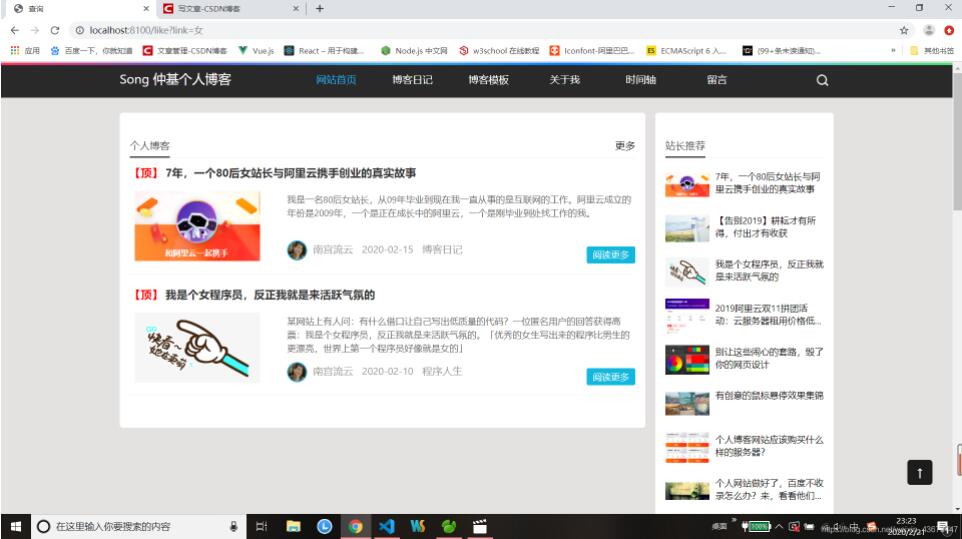Click the battery indicator in system tray
Screen dimensions: 962x539
pyautogui.click(x=756, y=526)
